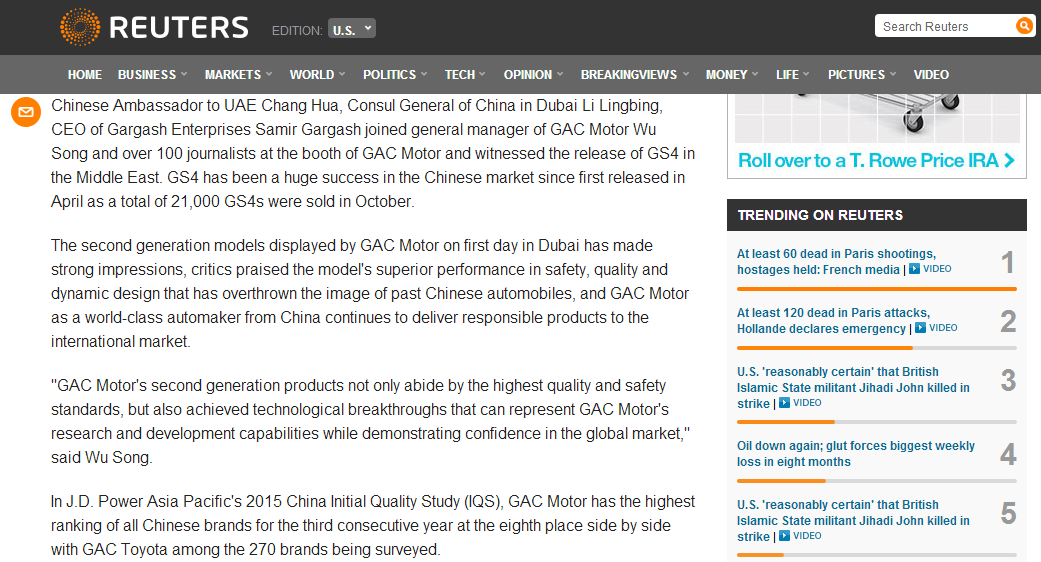
Task: Open the Money section
Action: 726,75
